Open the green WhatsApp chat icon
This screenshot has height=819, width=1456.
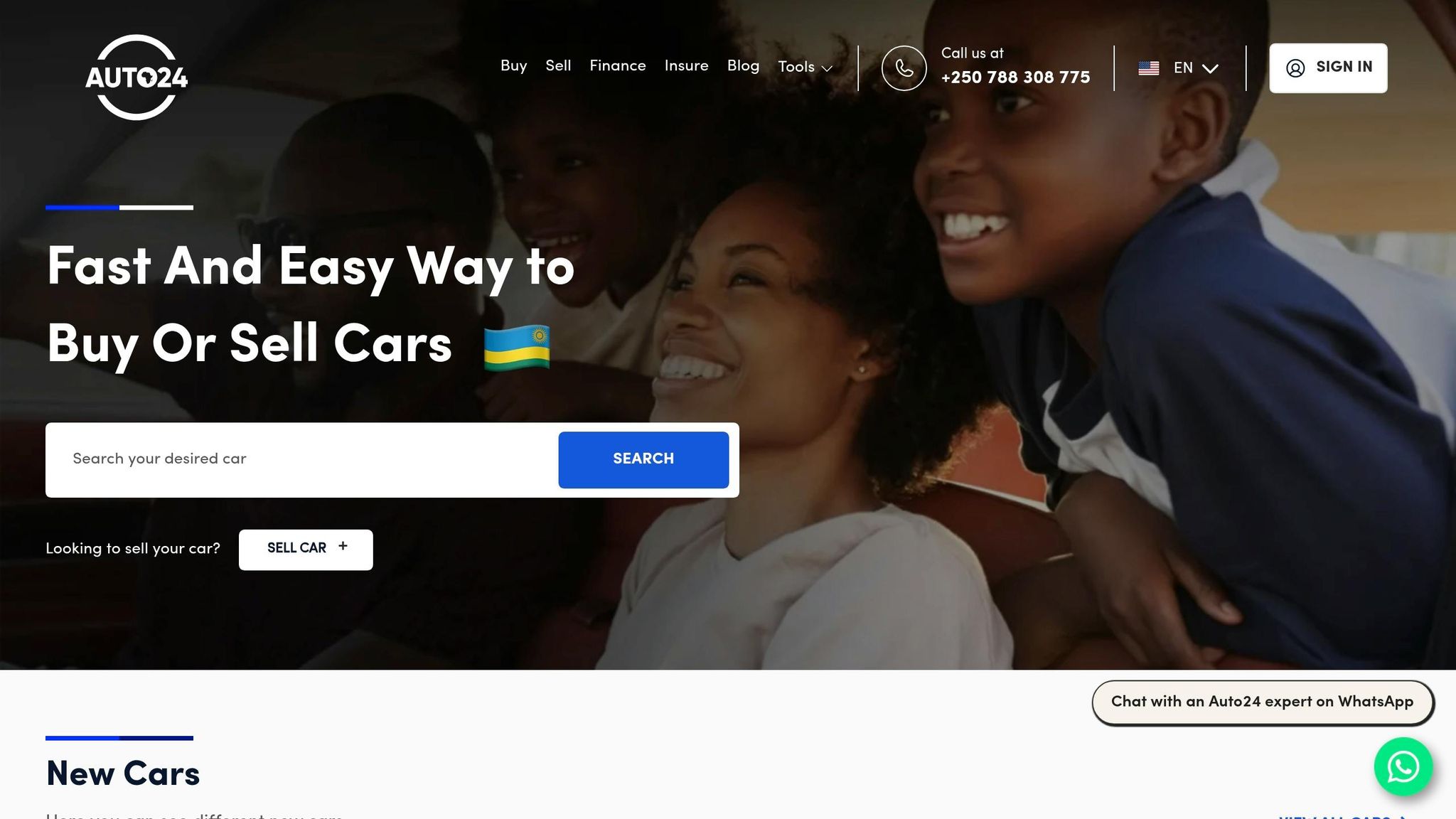[1403, 766]
